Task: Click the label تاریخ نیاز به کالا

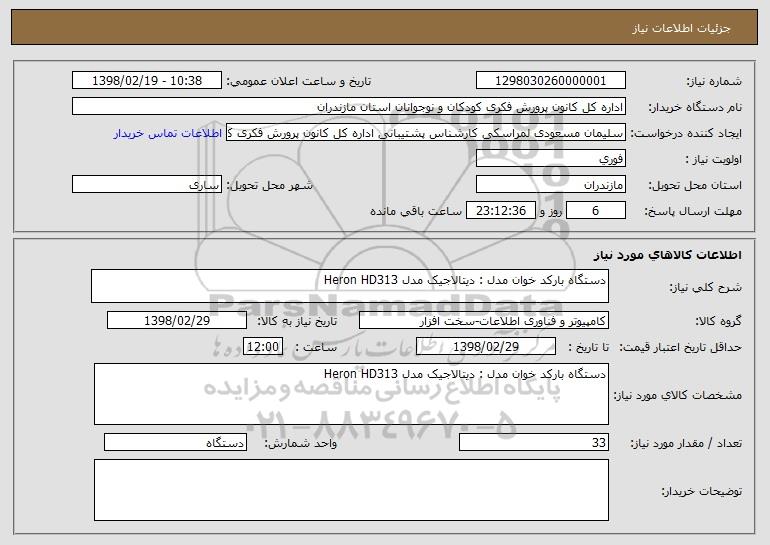Action: [x=297, y=321]
